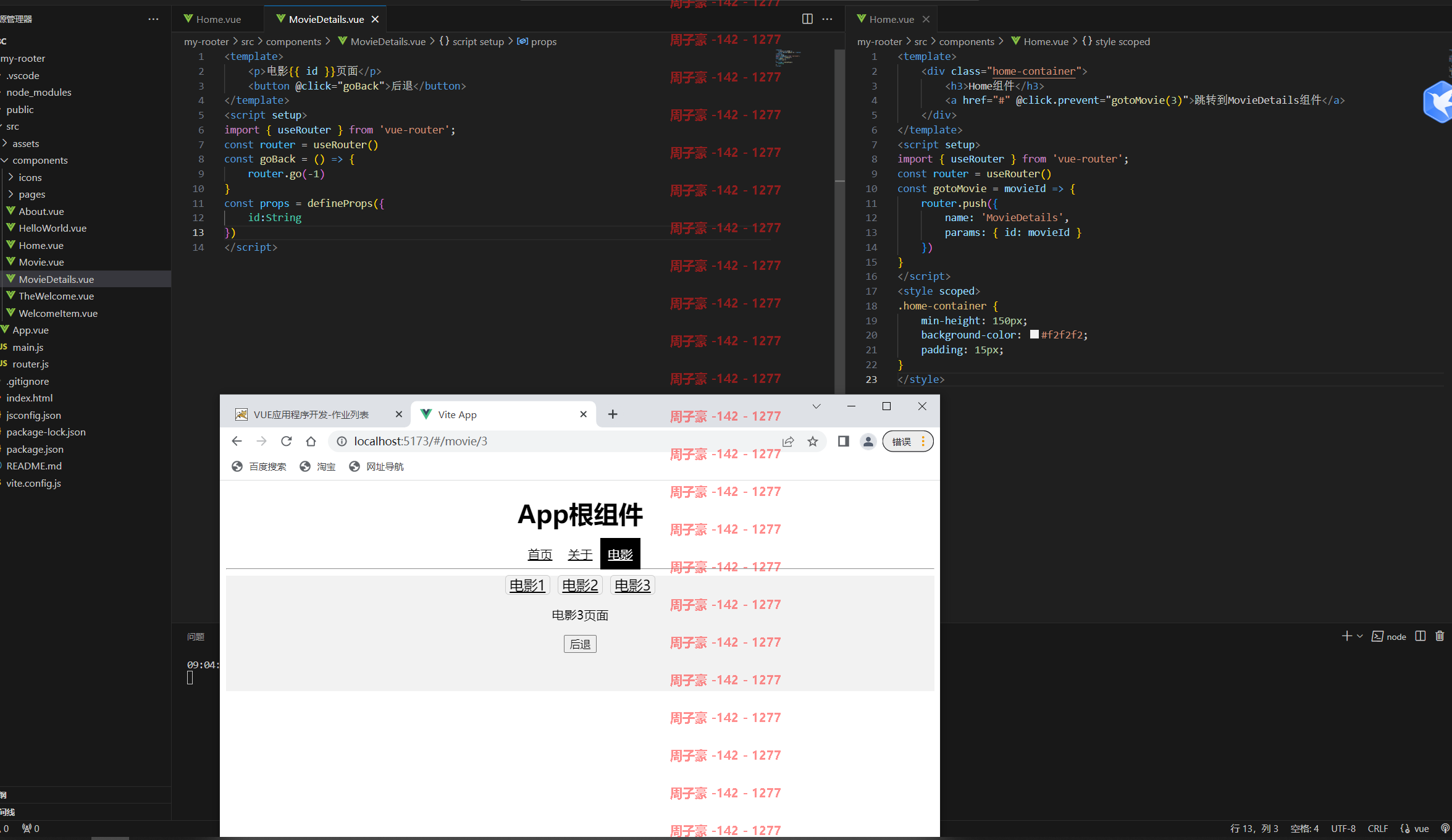Click 关于 navigation link
Viewport: 1452px width, 840px height.
point(580,554)
